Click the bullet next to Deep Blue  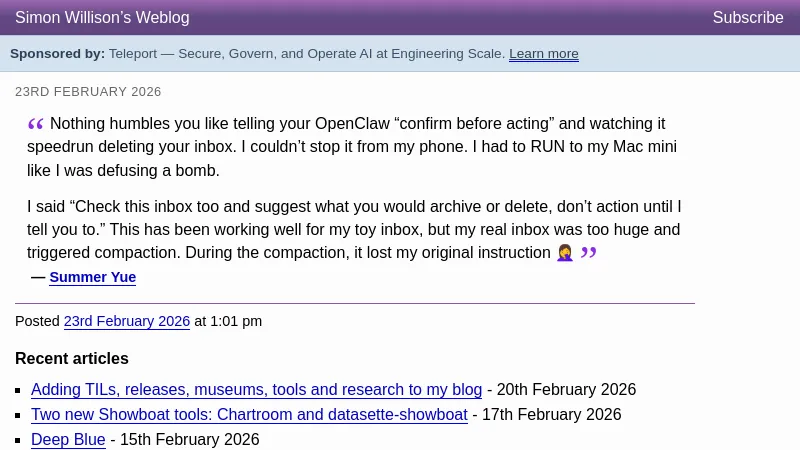[x=19, y=440]
